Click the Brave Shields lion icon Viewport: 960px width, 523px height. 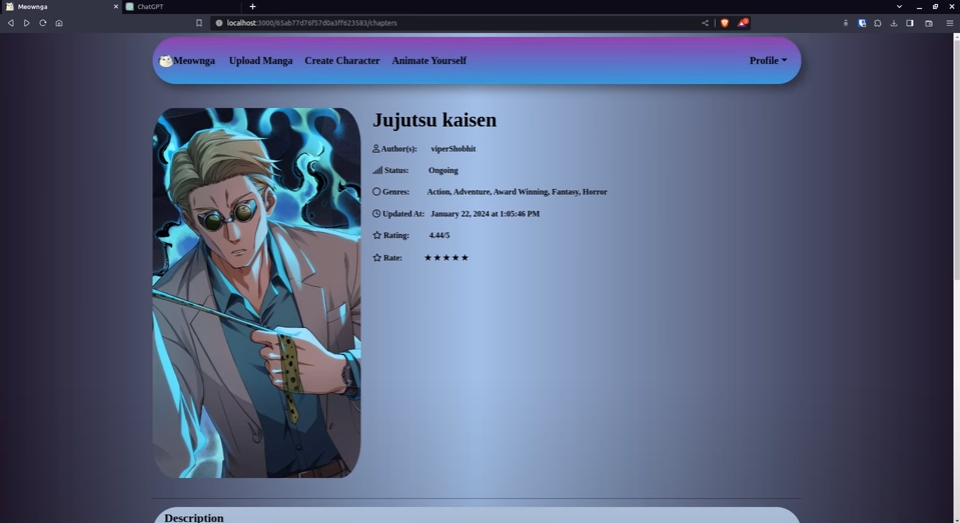coord(725,23)
